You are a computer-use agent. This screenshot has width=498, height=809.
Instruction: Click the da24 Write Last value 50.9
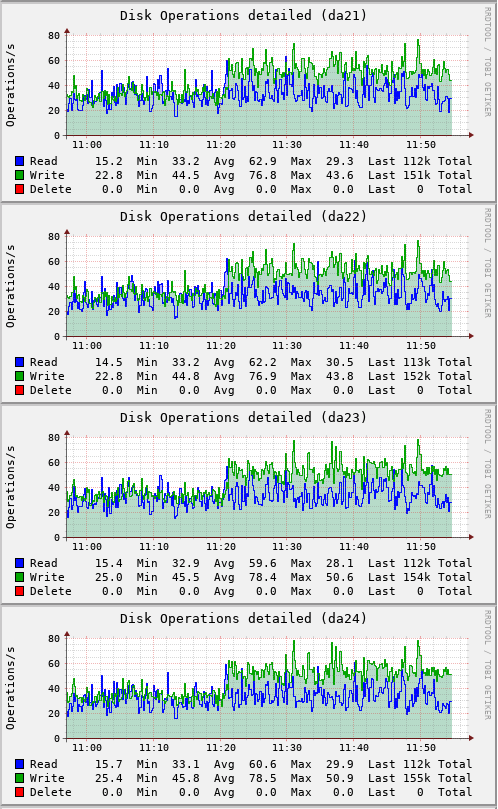[x=340, y=778]
